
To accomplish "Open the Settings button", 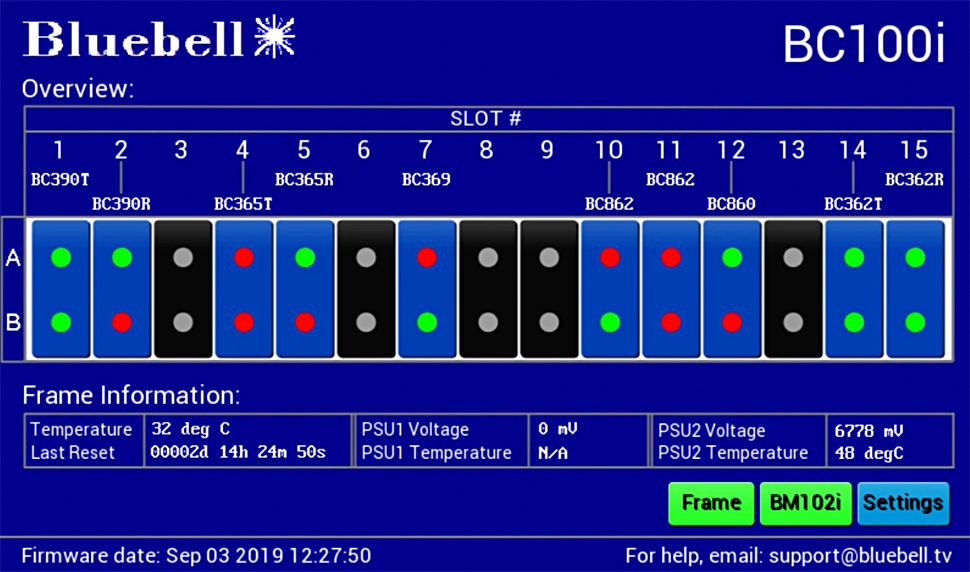I will (903, 503).
